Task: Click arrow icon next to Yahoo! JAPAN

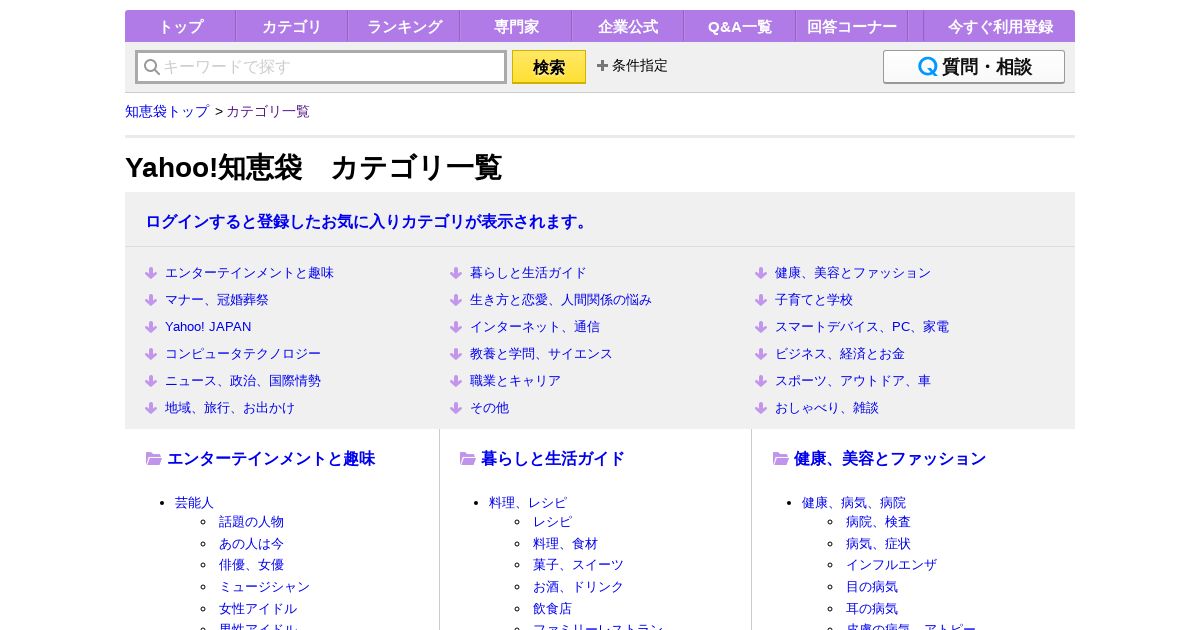Action: 151,327
